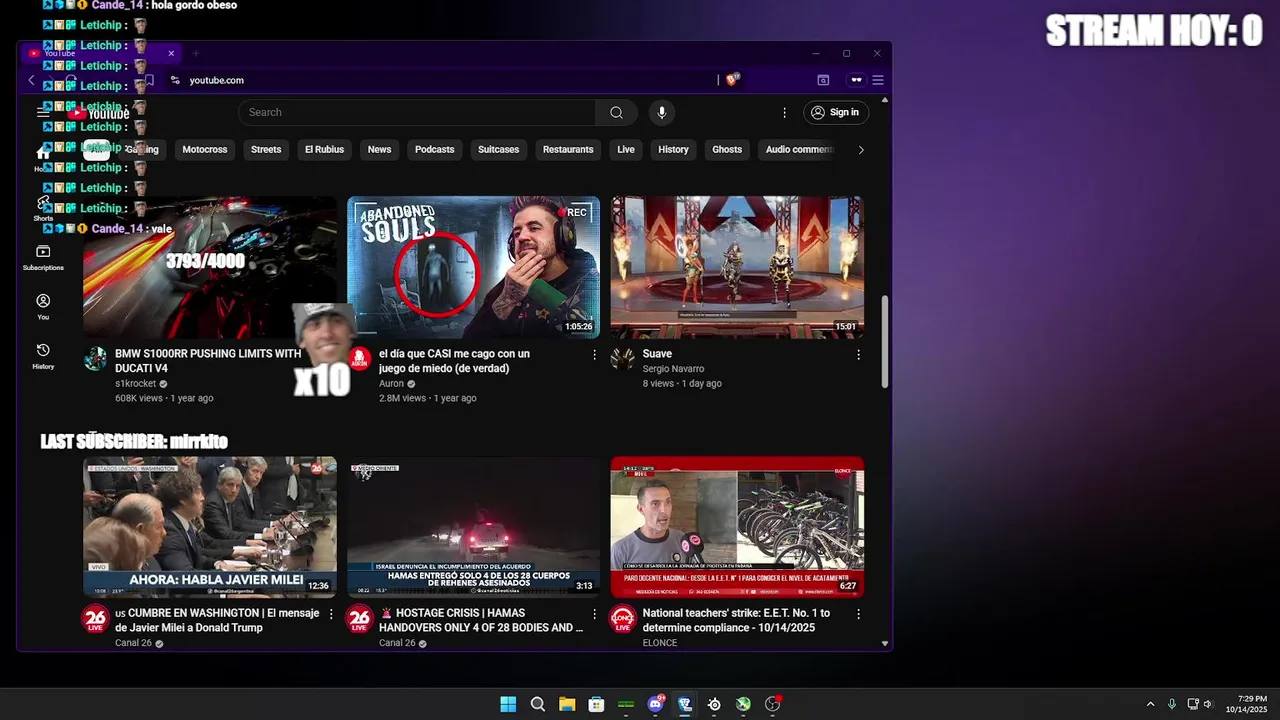This screenshot has width=1280, height=720.
Task: Click the Brave Leo glasses icon
Action: point(856,80)
